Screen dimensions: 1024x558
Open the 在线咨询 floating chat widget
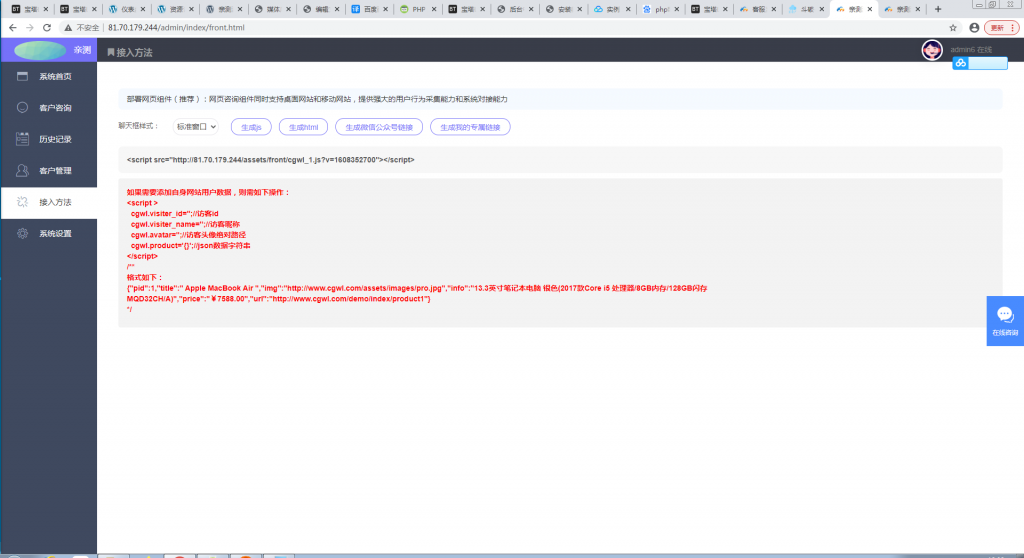pyautogui.click(x=1005, y=320)
